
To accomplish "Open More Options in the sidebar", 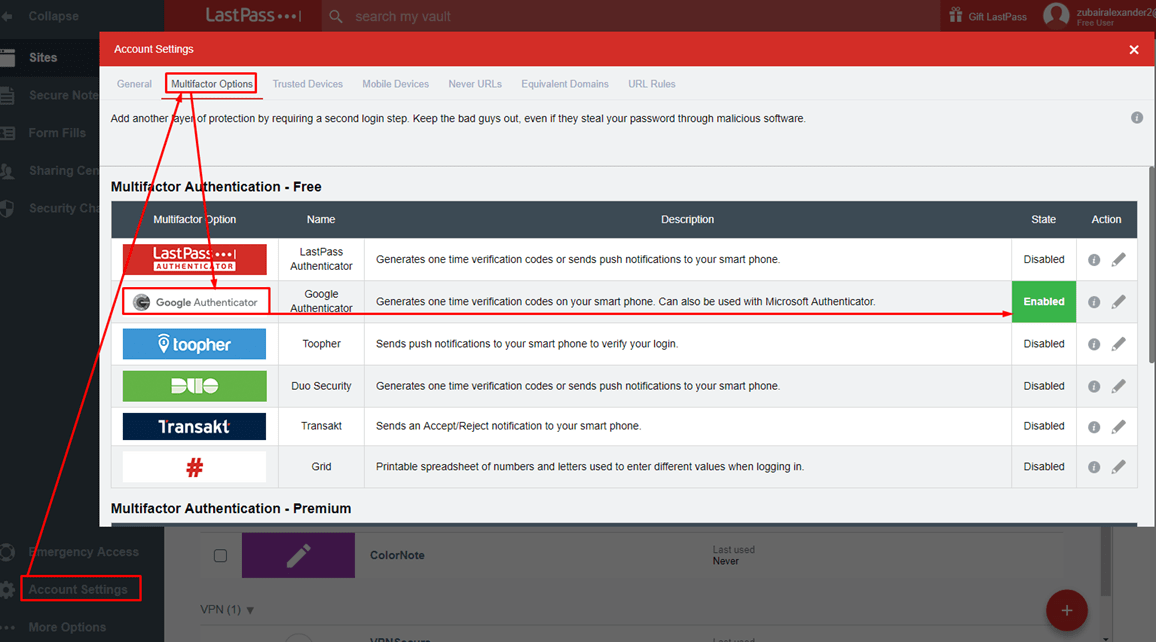I will [67, 627].
